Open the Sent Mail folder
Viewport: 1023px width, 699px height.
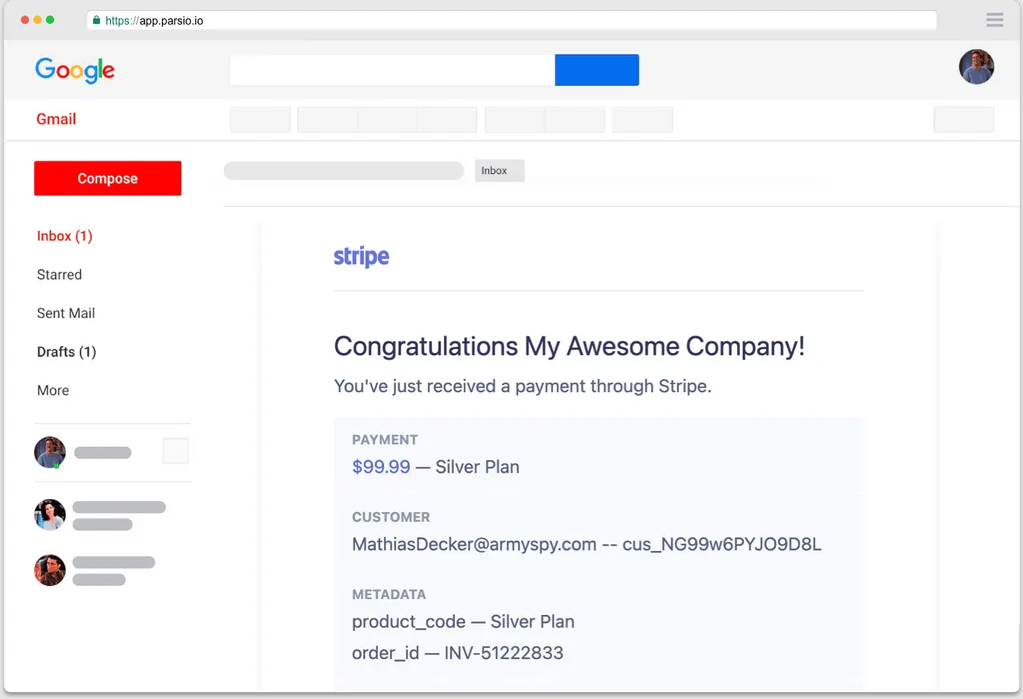point(65,313)
